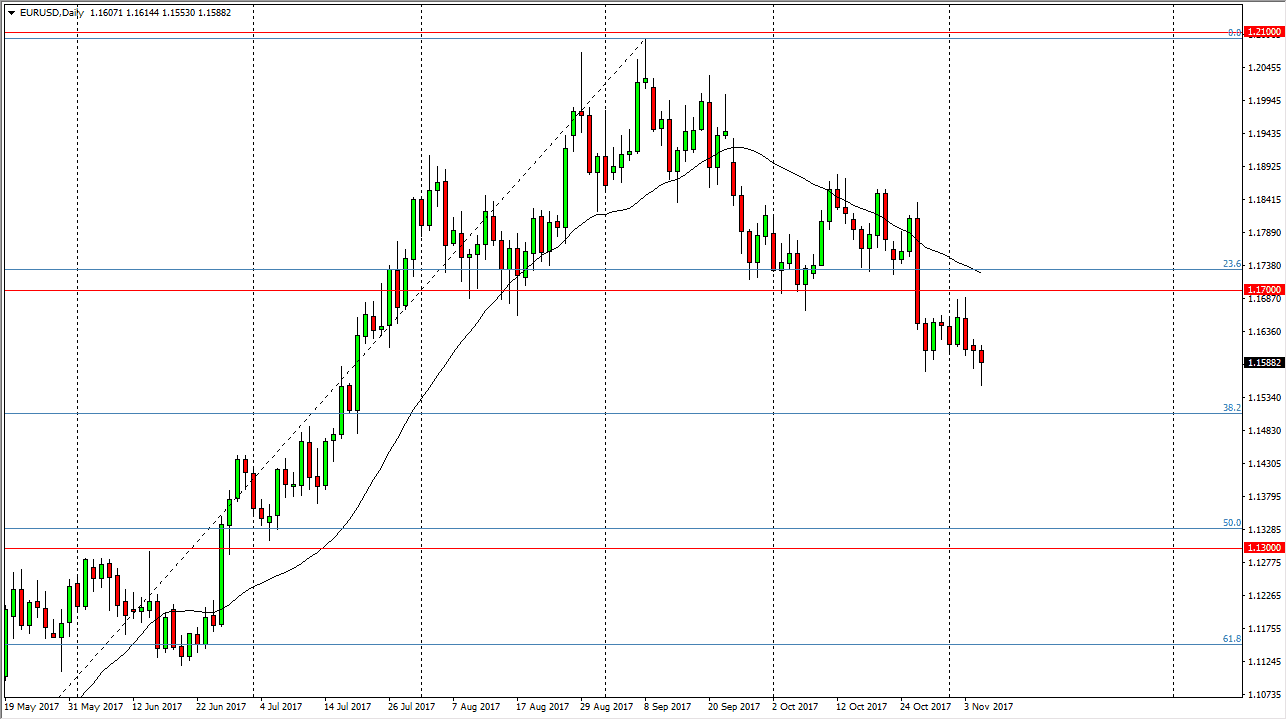The width and height of the screenshot is (1287, 720).
Task: Select the red resistance line at 1.21000
Action: 600,34
